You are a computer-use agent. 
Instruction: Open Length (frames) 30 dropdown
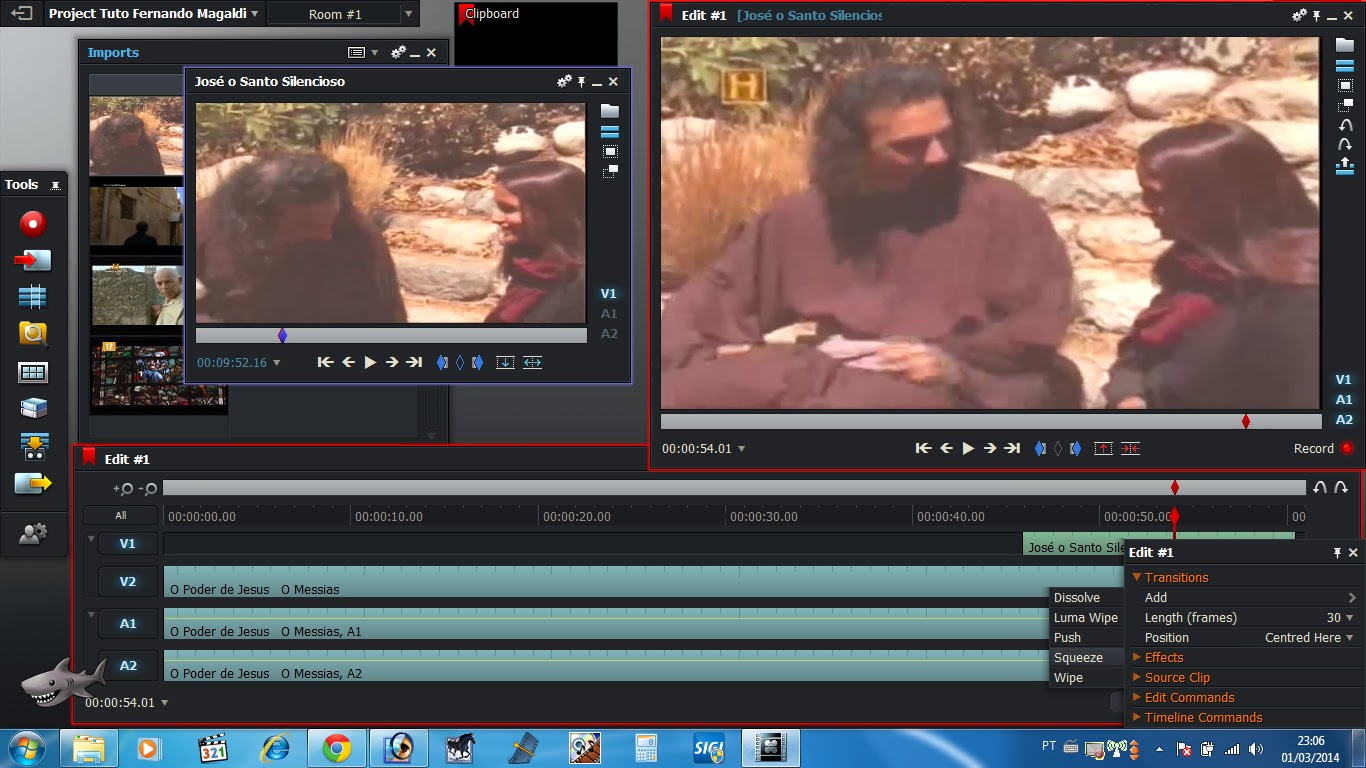1340,617
